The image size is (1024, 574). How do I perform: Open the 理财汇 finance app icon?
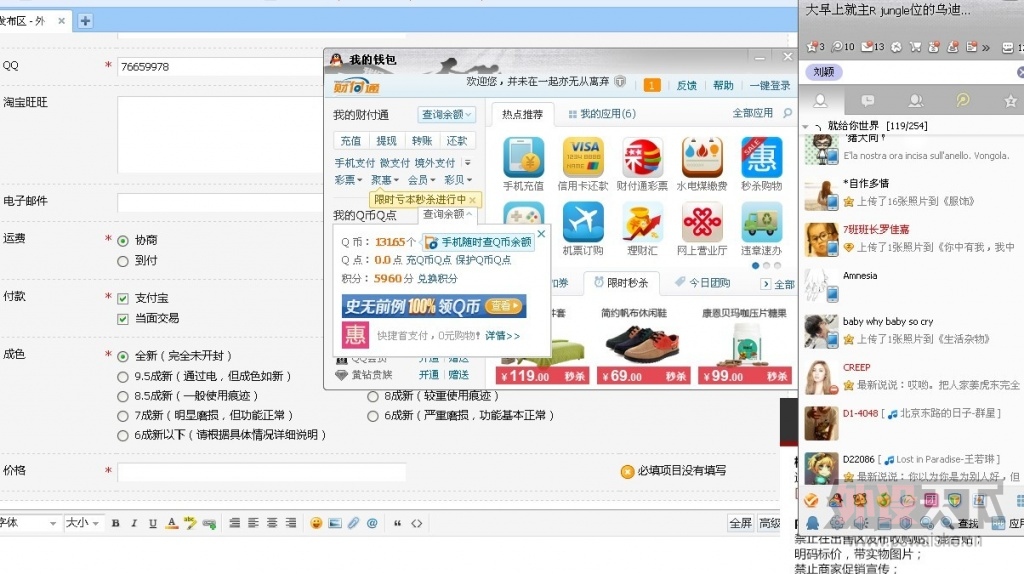click(642, 222)
